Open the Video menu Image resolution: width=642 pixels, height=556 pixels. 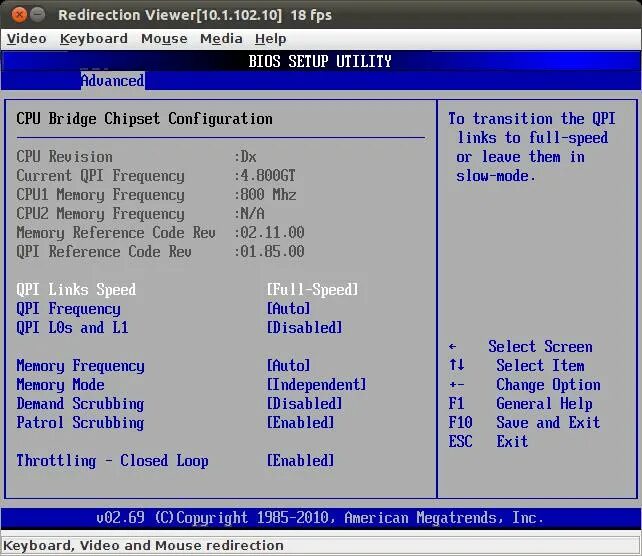tap(27, 39)
